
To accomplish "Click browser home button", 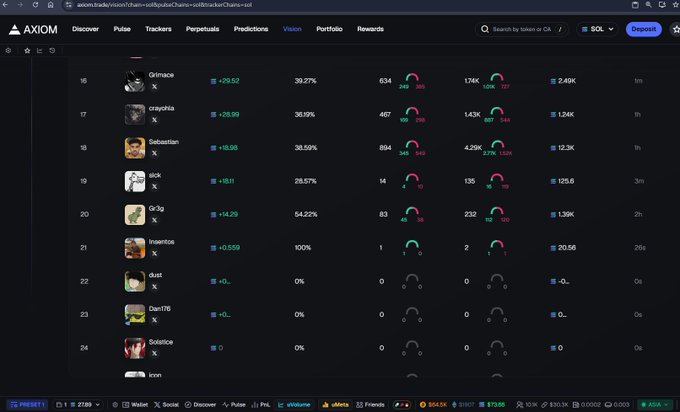I will (x=50, y=5).
